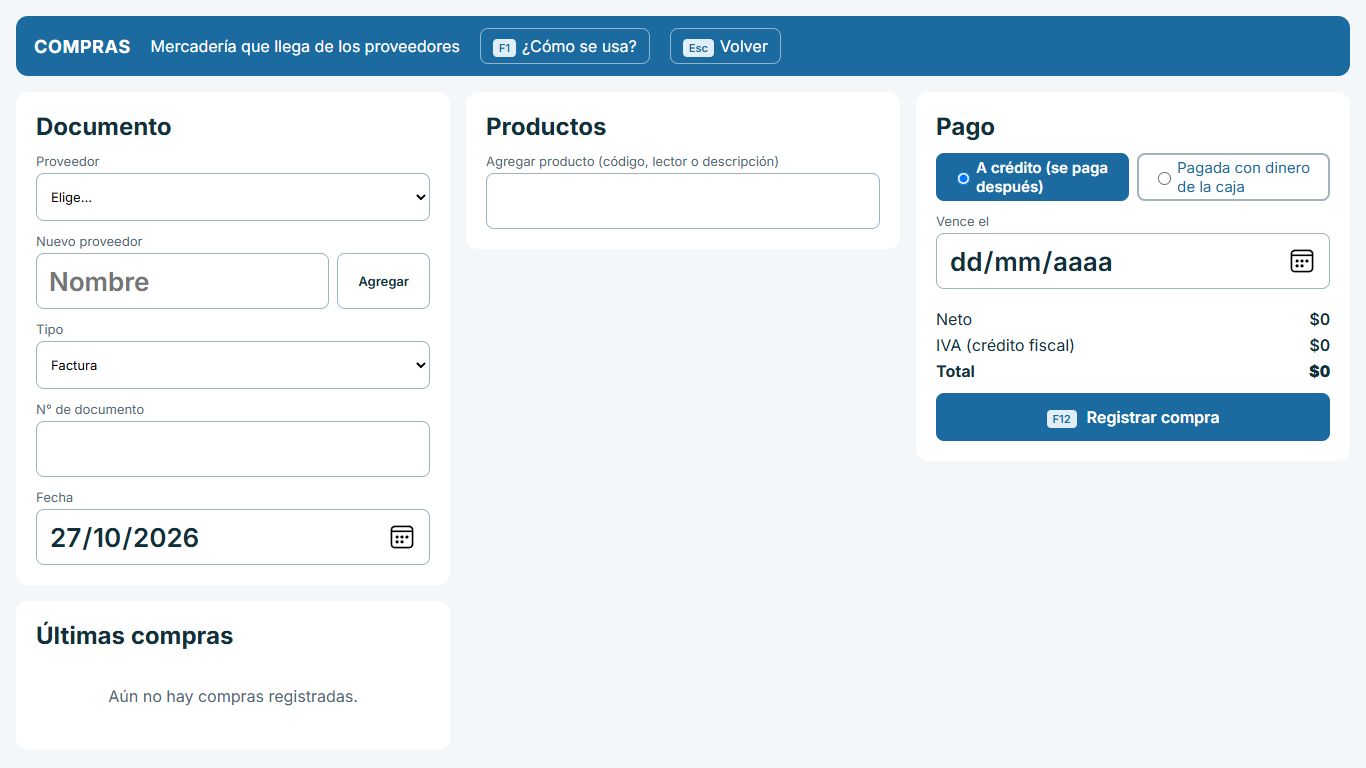Click the Productos heading
The height and width of the screenshot is (768, 1366).
coord(546,127)
